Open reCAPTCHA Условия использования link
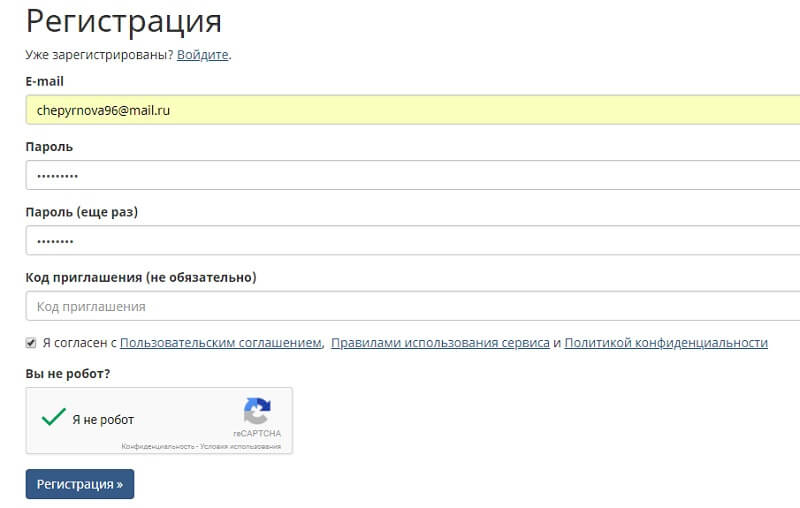Screen dimensions: 800x508 click(x=240, y=446)
